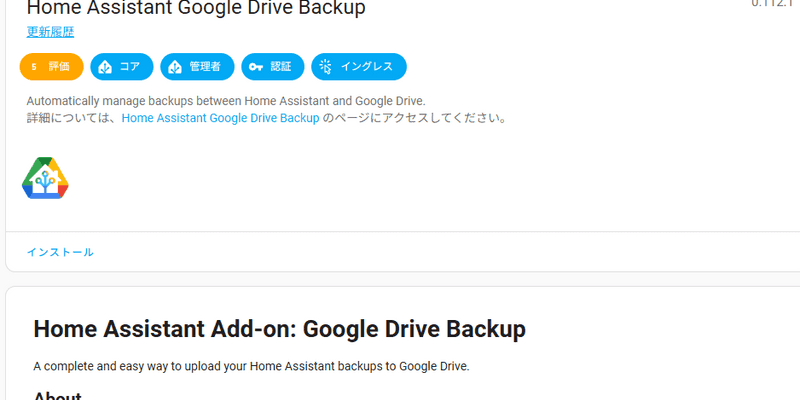Click the add-on title Home Assistant Google Drive Backup

196,8
